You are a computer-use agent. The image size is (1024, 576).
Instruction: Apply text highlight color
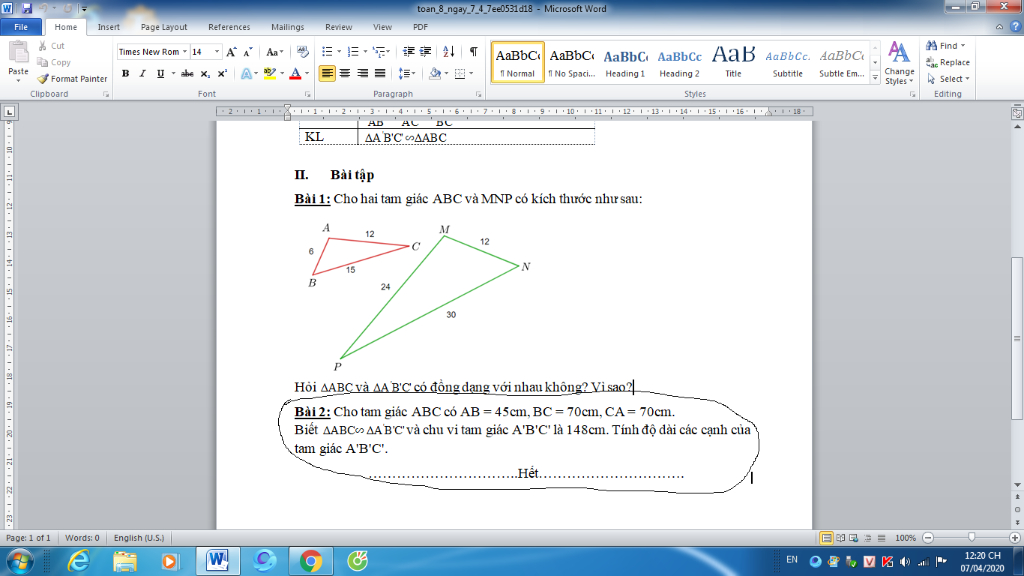coord(270,74)
